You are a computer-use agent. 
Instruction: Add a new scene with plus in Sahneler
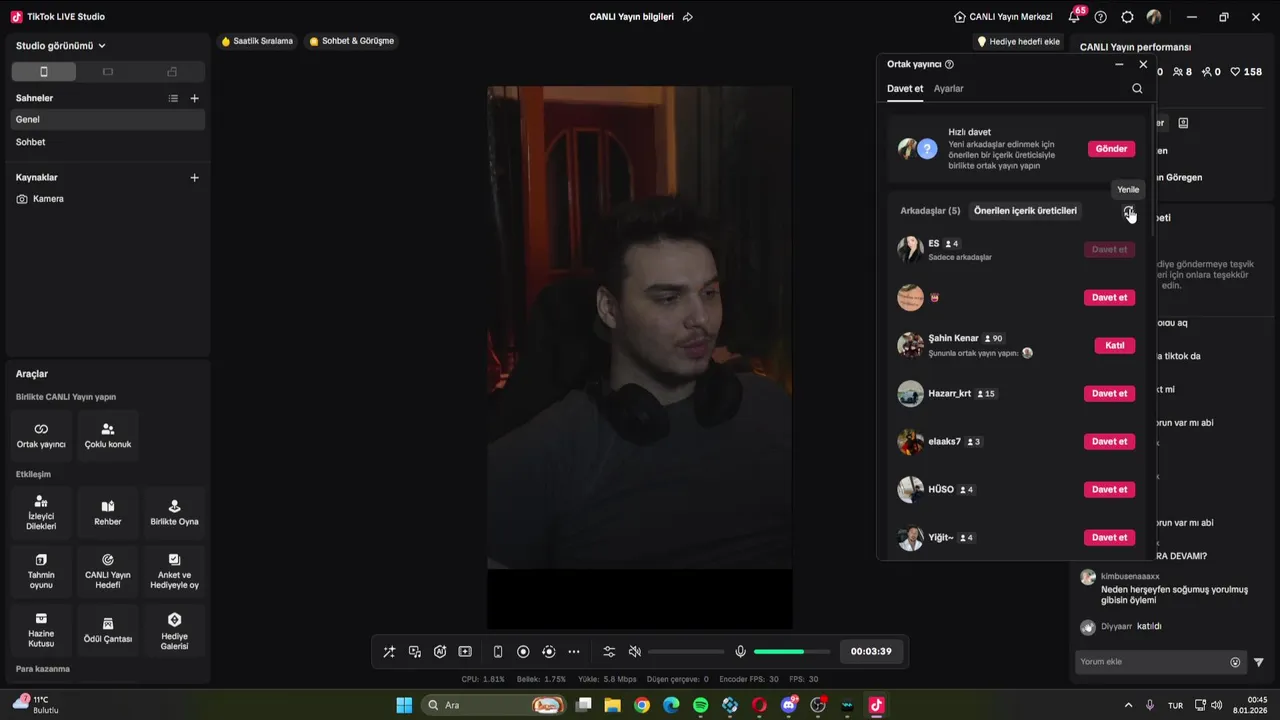[x=195, y=98]
